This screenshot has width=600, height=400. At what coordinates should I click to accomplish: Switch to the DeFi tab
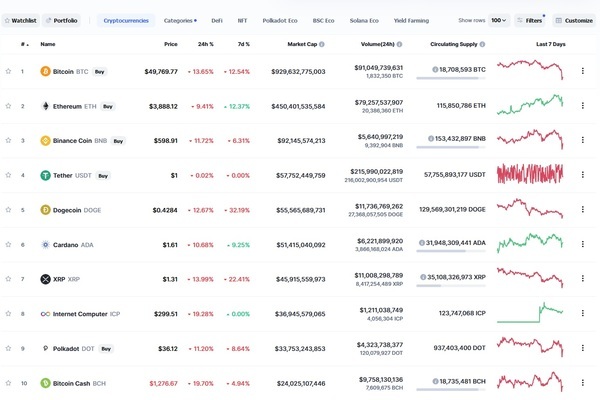217,20
